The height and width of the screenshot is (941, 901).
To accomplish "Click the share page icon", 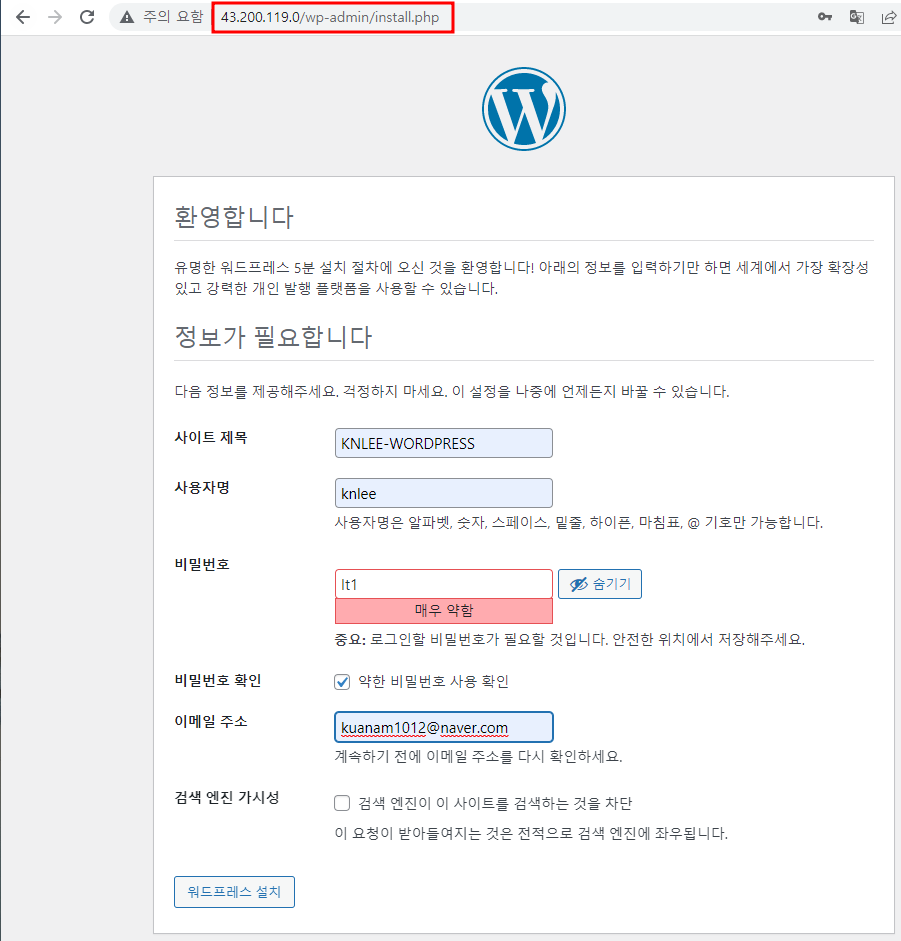I will tap(888, 17).
